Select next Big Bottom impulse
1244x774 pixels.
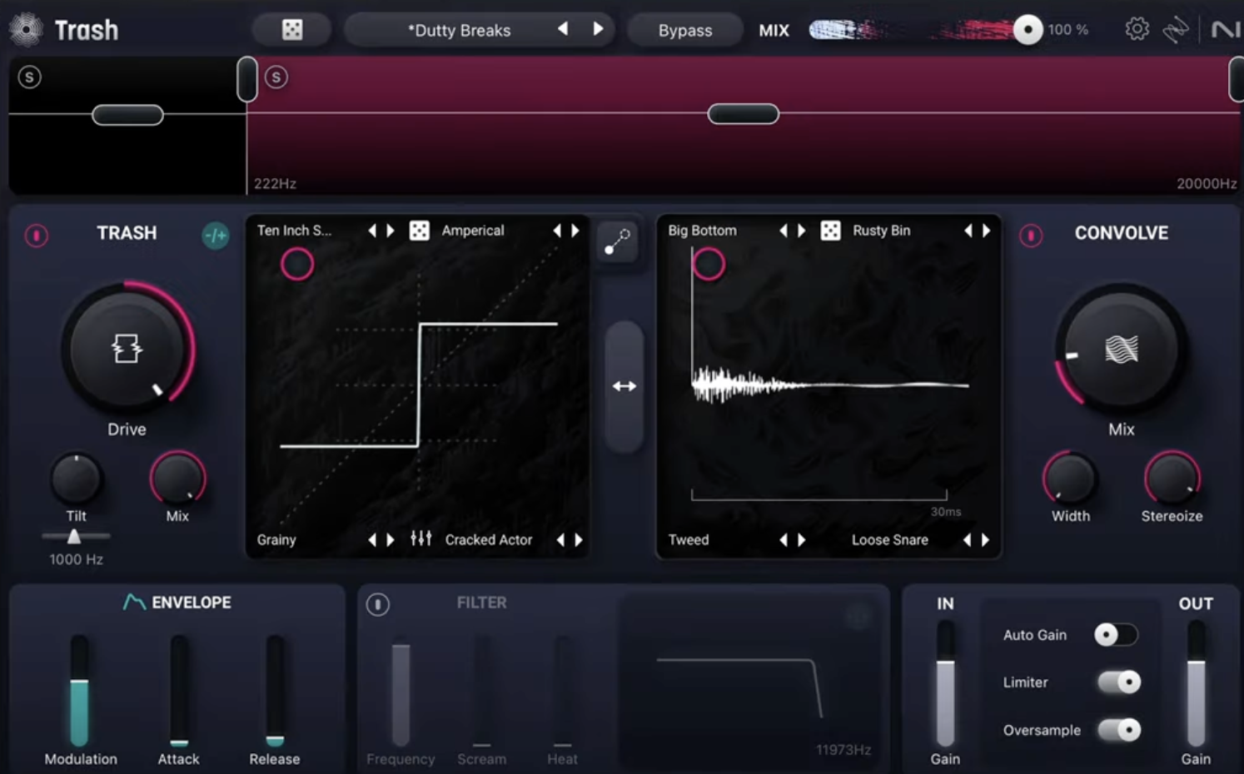click(x=801, y=231)
